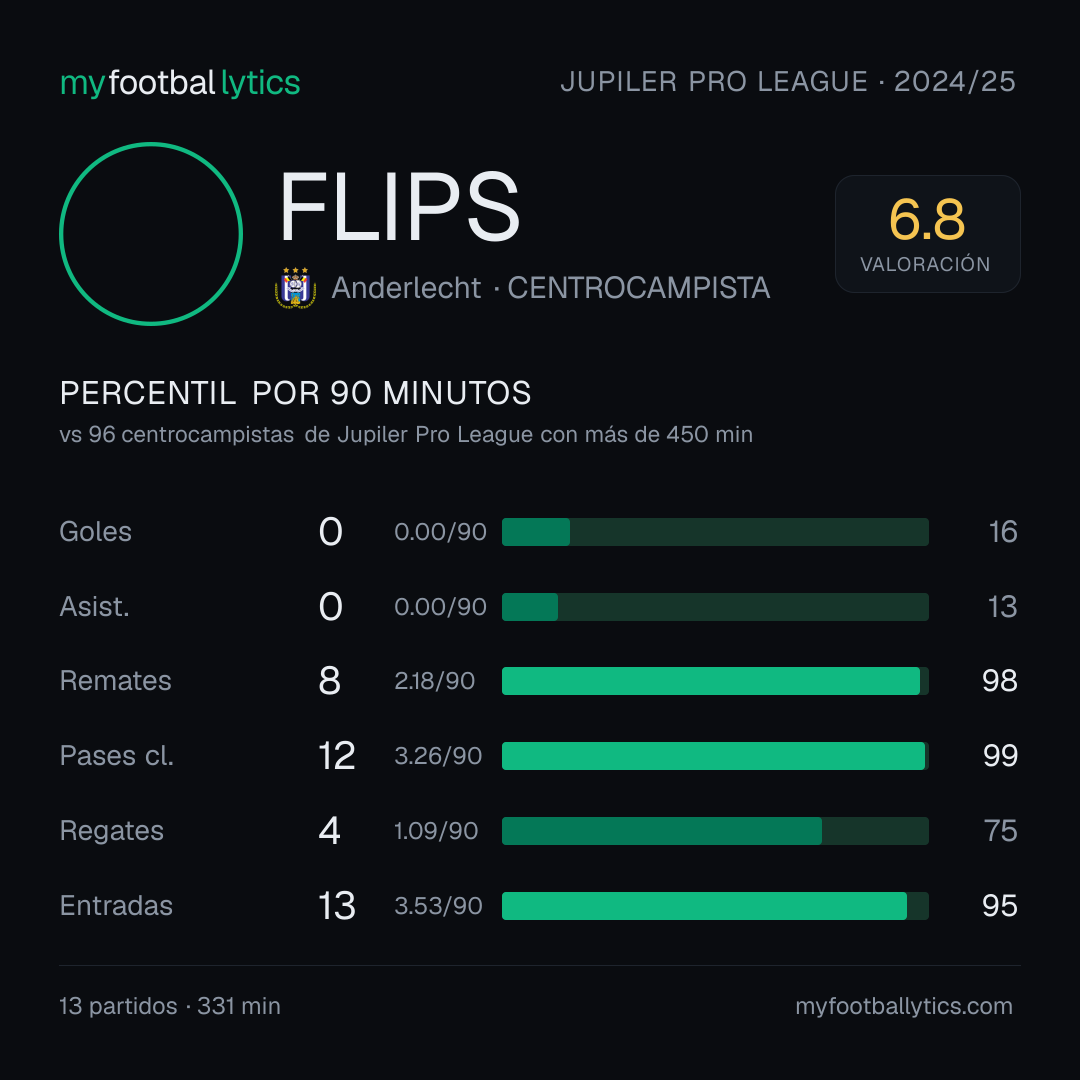
Task: Click the Percentil por 90 minutos title
Action: [x=295, y=393]
